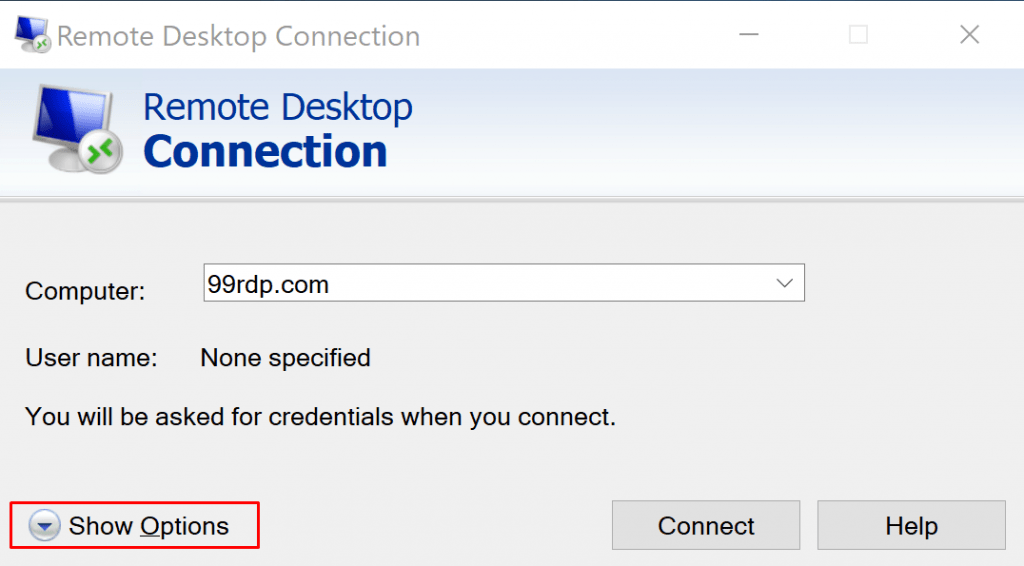Click empty title bar area left of minimize
Viewport: 1024px width, 566px height.
[580, 36]
